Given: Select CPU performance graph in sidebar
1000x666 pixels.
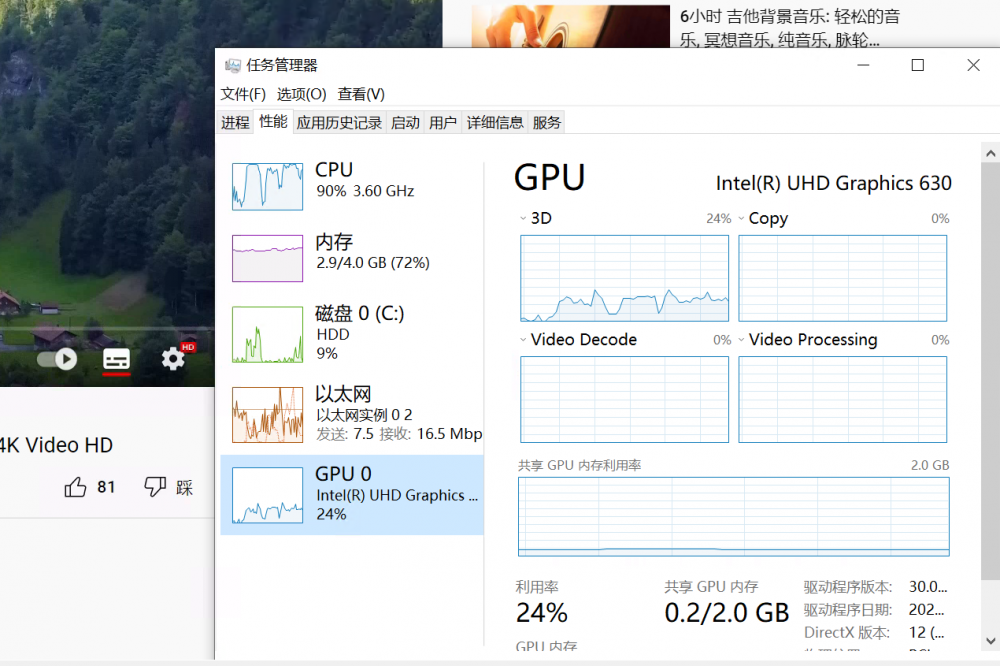Looking at the screenshot, I should [352, 186].
